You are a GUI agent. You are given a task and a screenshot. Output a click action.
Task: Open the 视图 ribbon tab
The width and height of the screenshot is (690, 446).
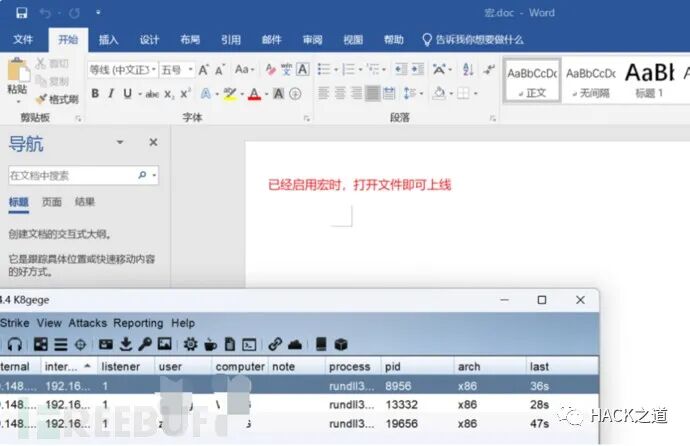coord(353,40)
